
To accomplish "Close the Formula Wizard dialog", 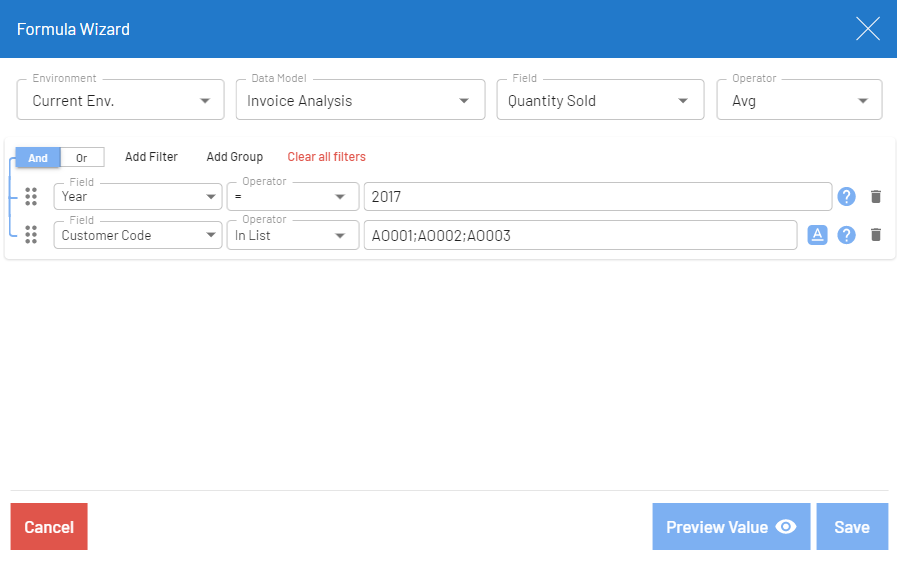I will click(x=867, y=29).
